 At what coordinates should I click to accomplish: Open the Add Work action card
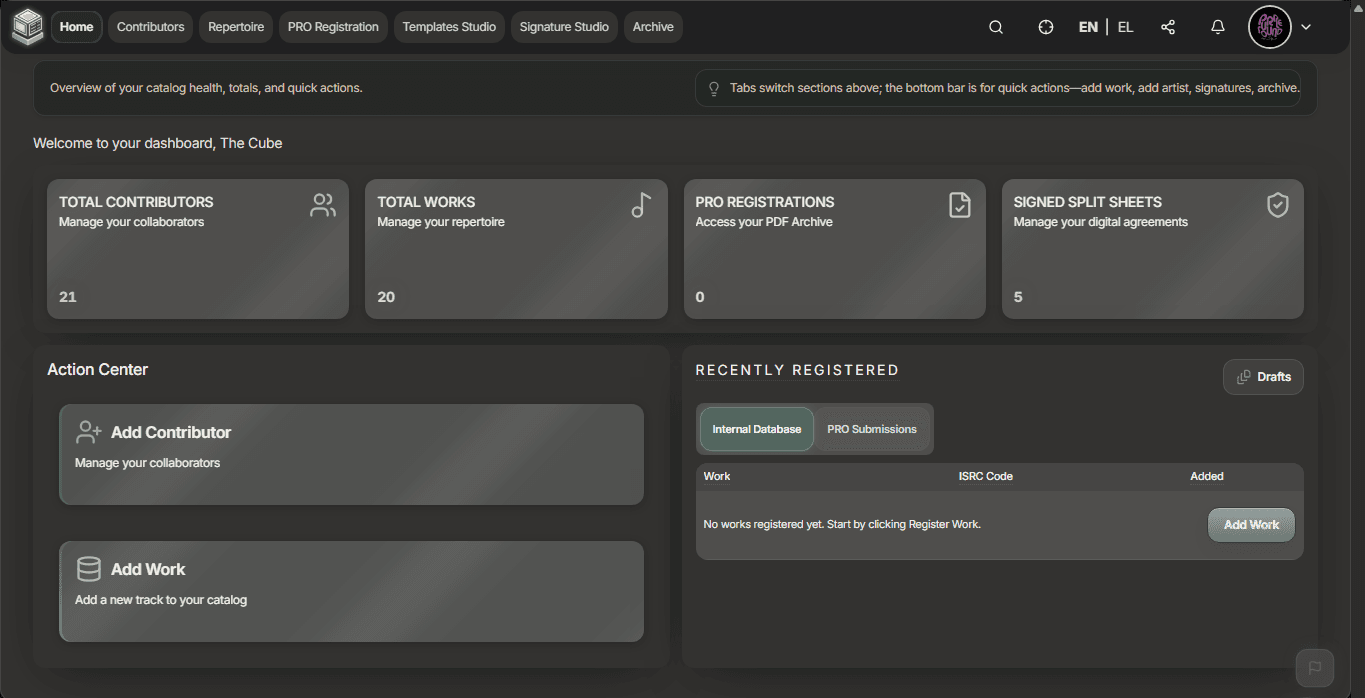pos(351,591)
